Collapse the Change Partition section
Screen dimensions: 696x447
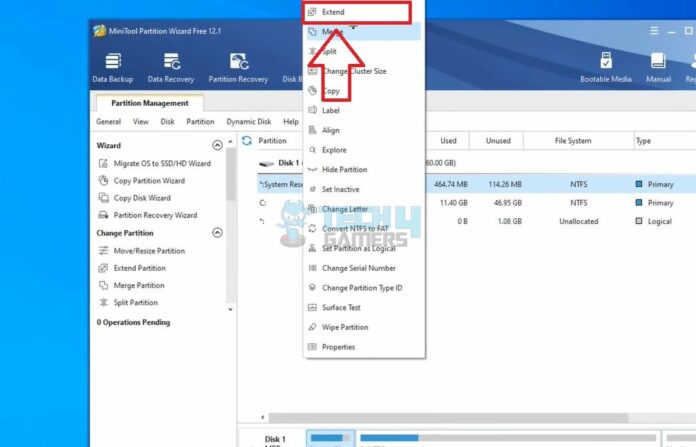(x=217, y=233)
